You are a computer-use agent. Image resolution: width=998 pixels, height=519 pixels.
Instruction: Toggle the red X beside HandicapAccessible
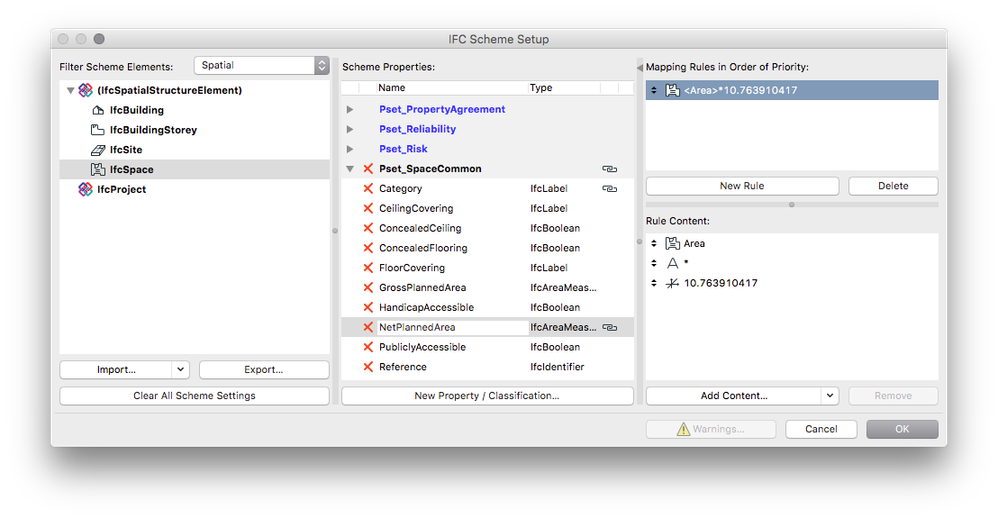368,307
